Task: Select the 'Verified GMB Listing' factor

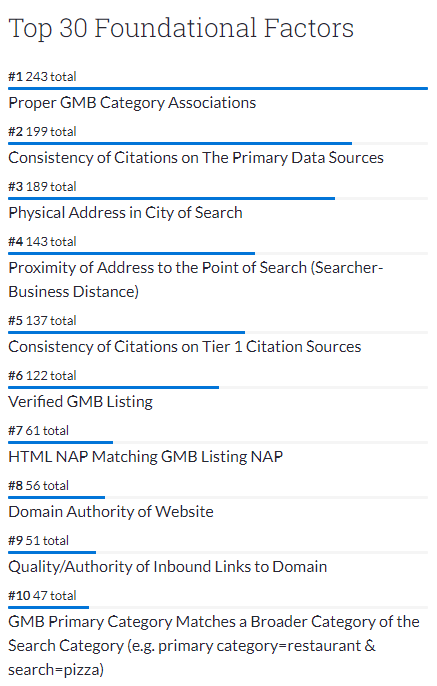Action: point(80,402)
